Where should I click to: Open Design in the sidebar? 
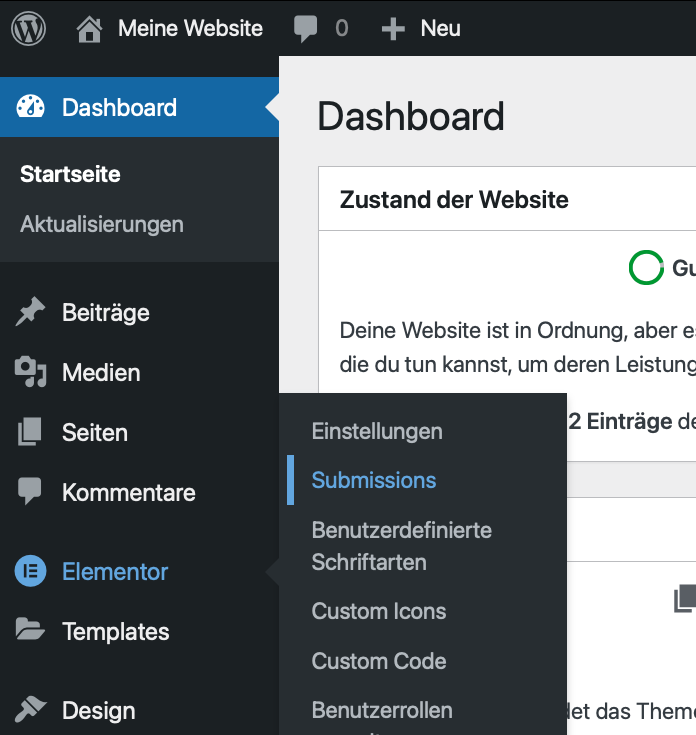pos(99,711)
